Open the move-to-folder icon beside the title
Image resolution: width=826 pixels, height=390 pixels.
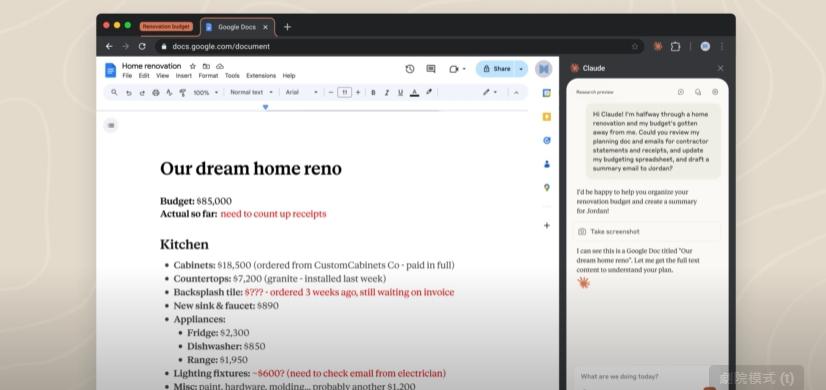pos(206,66)
